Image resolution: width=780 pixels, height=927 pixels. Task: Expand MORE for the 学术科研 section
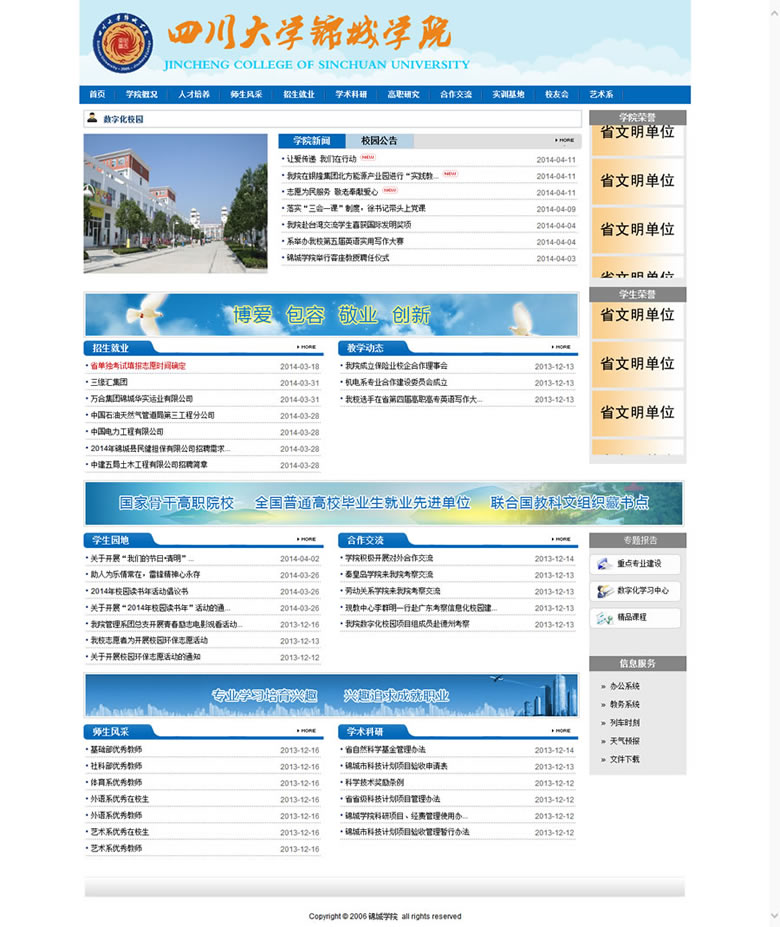562,731
